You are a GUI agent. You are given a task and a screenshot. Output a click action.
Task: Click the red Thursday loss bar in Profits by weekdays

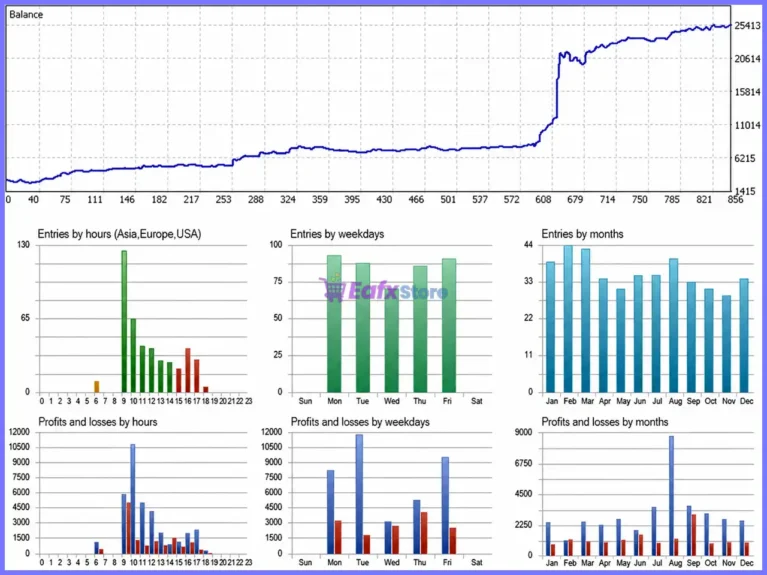[x=424, y=533]
